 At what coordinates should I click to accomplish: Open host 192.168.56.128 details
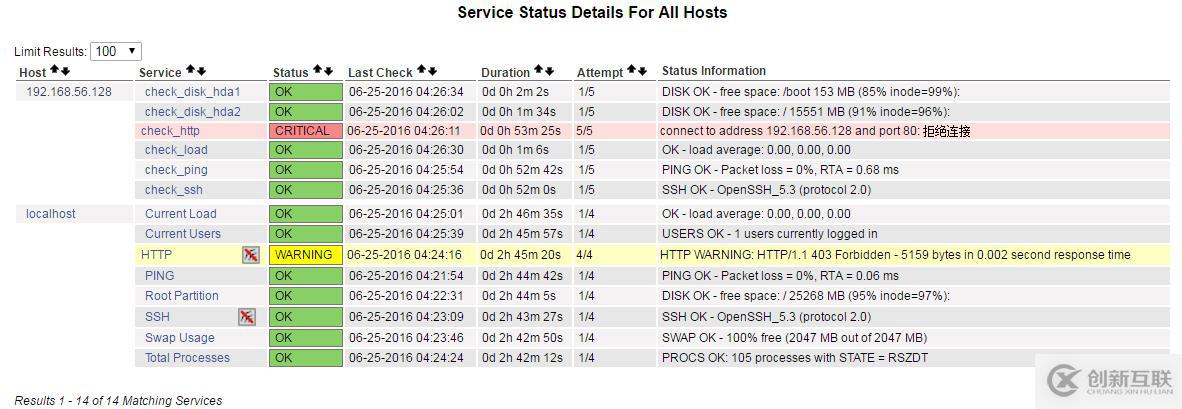69,92
